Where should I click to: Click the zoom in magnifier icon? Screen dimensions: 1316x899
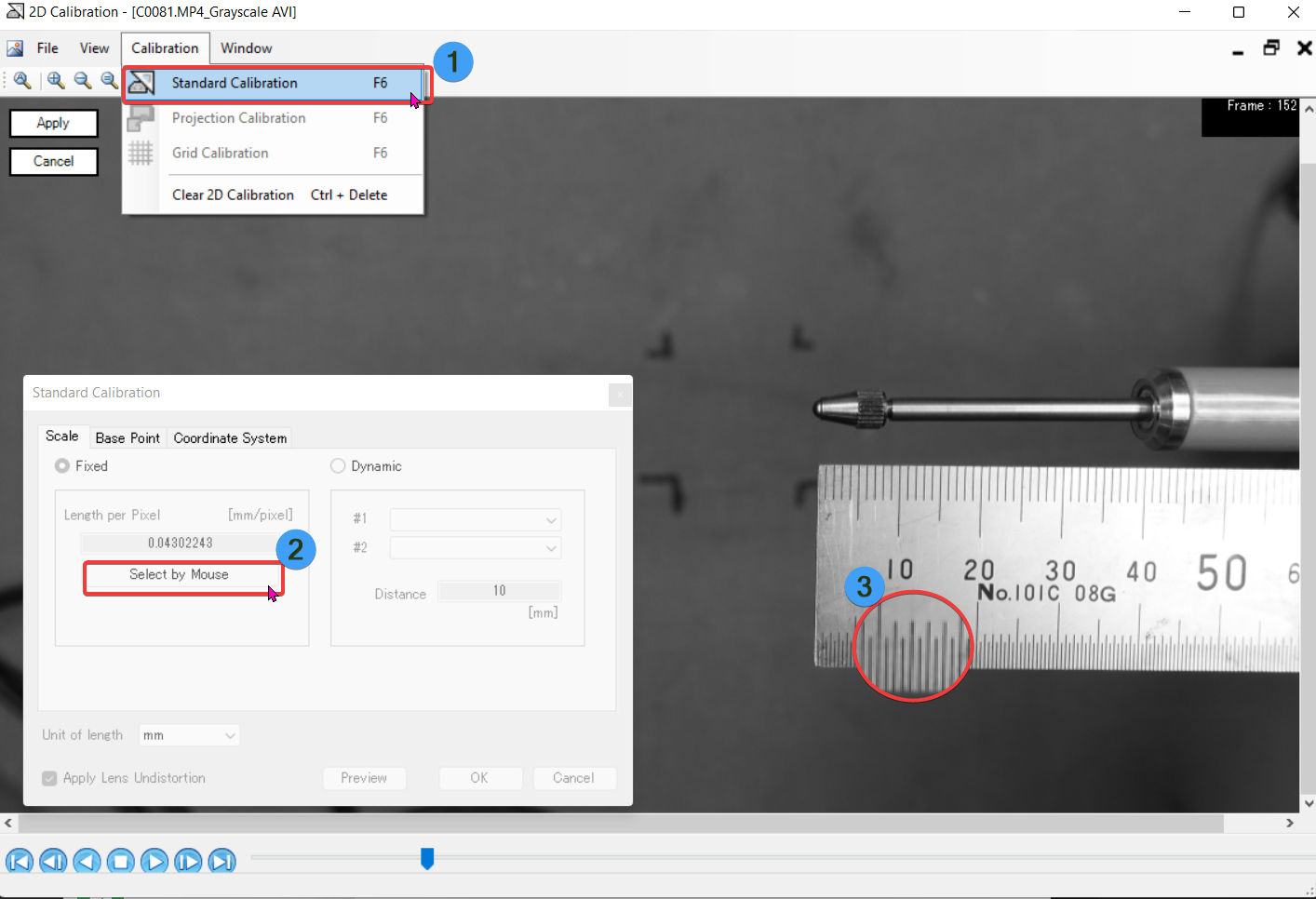pos(56,81)
